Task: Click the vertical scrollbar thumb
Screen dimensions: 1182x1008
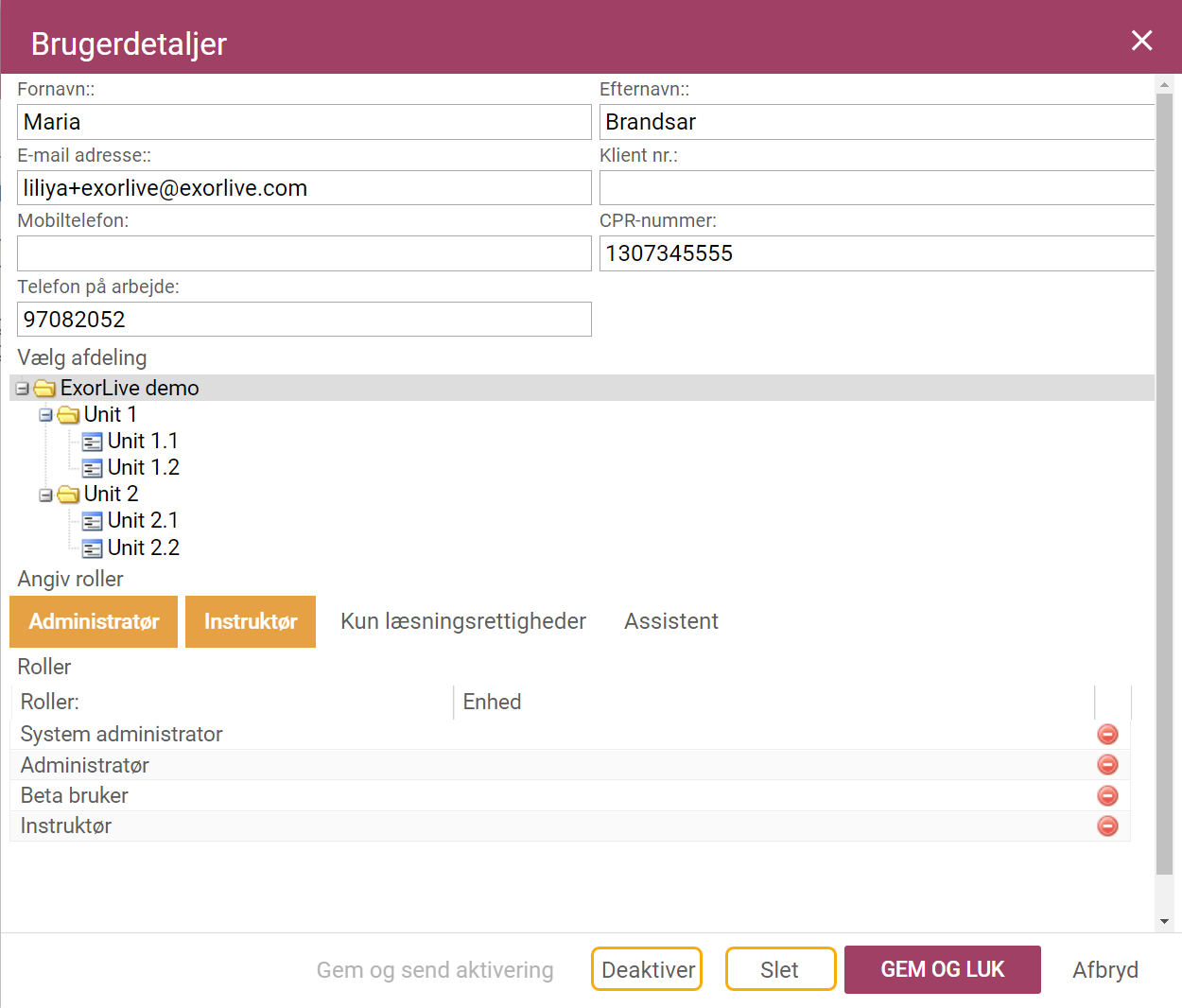Action: [1164, 484]
